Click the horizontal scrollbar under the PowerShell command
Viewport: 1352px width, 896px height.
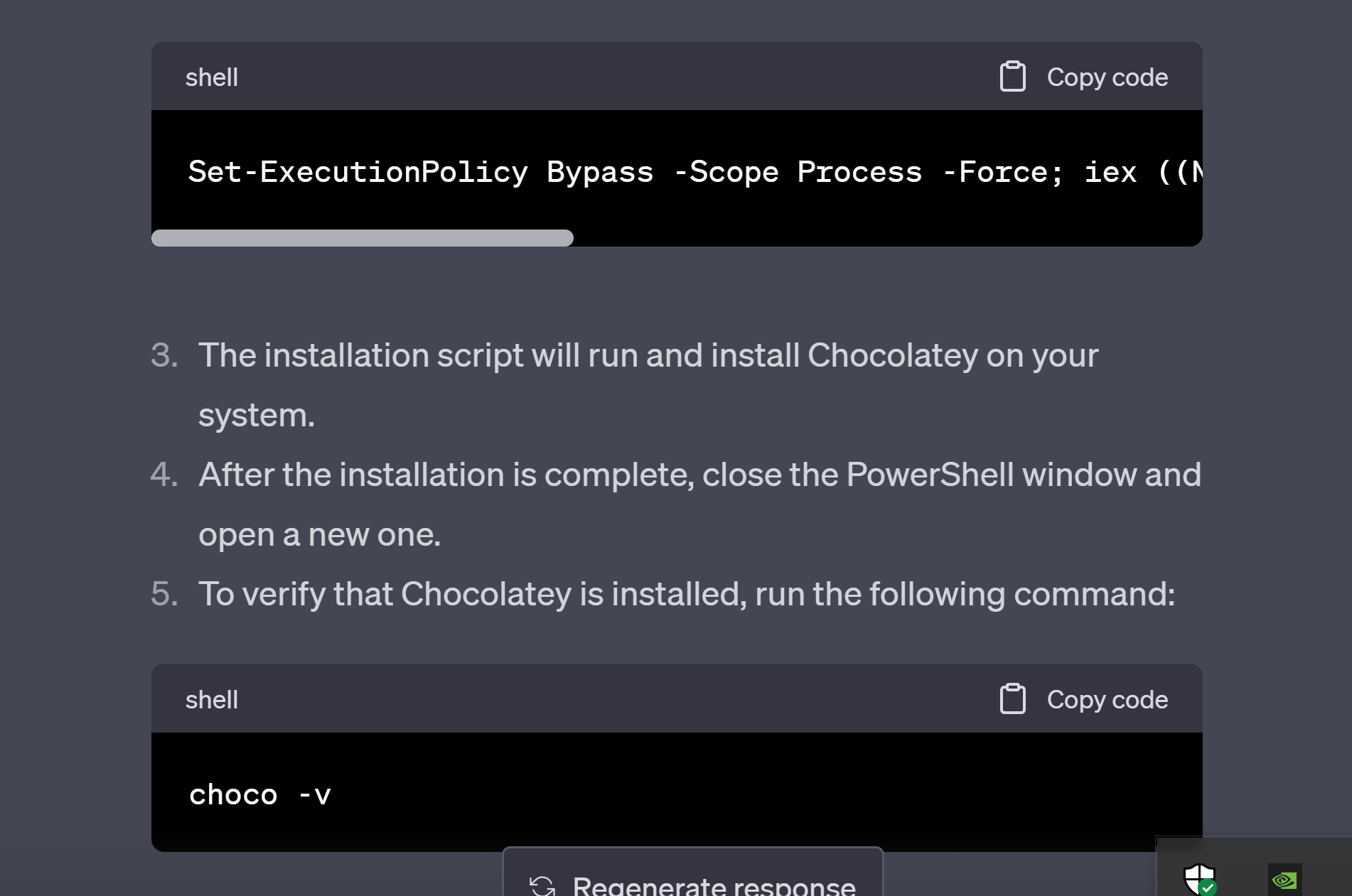point(361,237)
